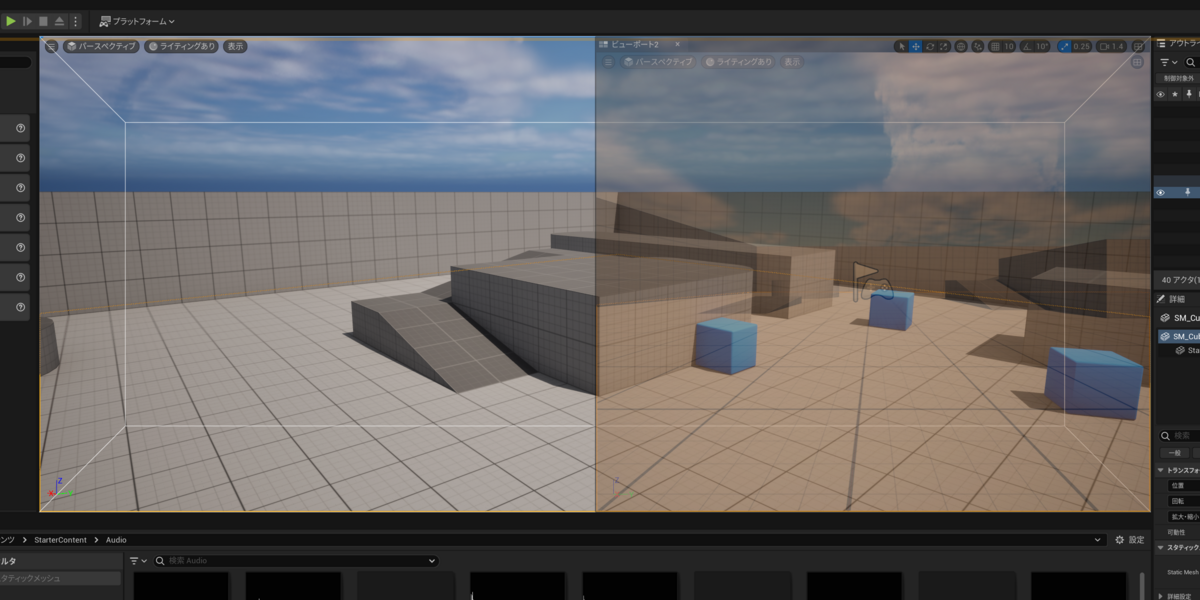1200x600 pixels.
Task: Click bottommost help question mark in left panel
Action: click(x=20, y=306)
